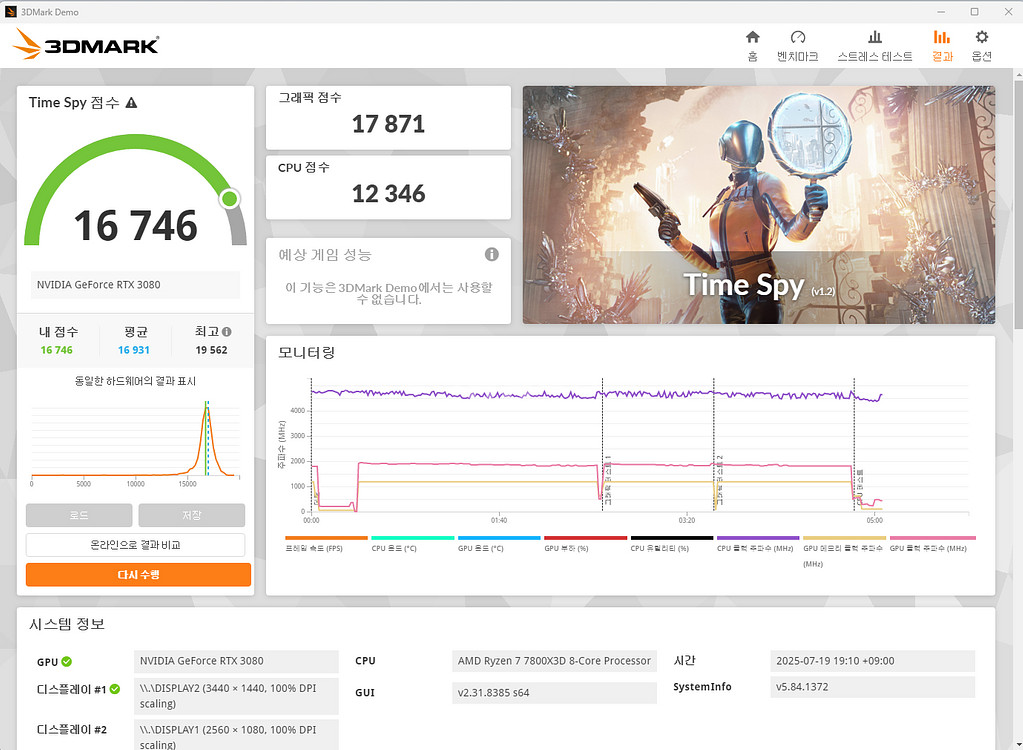Click 온라인으로 결과 비교
The image size is (1023, 750).
pyautogui.click(x=137, y=544)
